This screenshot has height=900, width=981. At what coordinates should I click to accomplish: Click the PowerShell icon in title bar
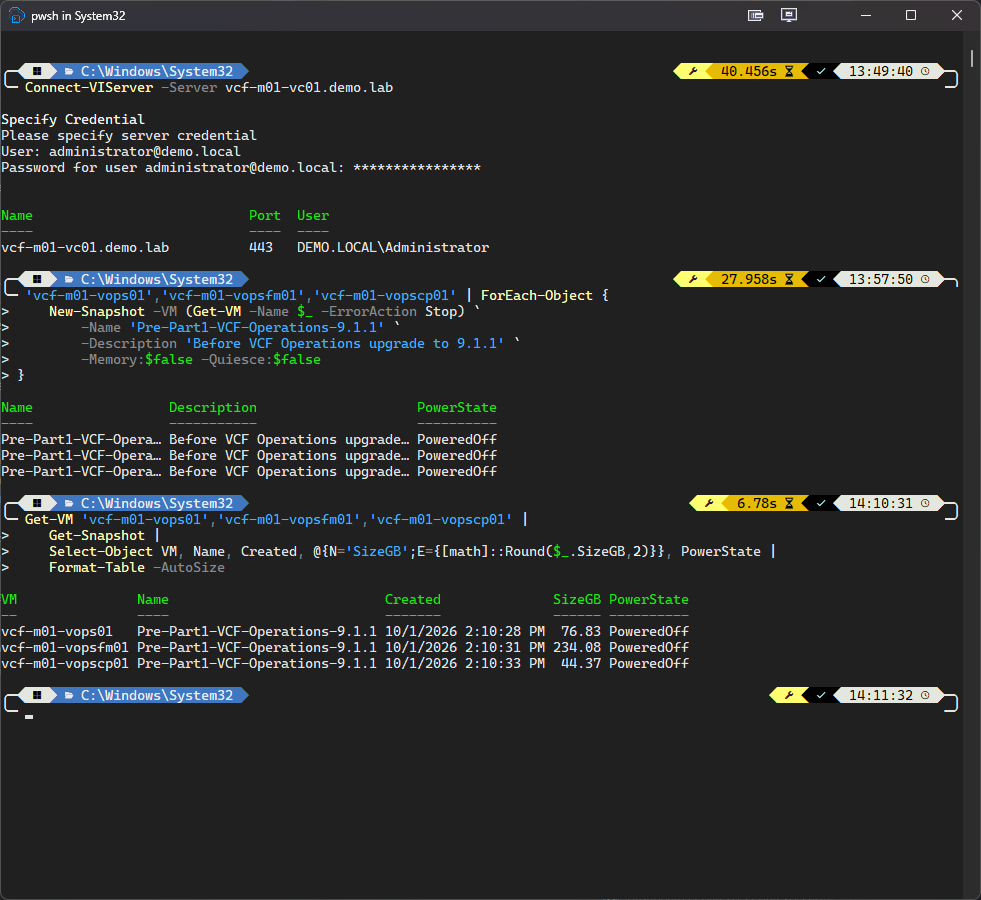pos(16,16)
